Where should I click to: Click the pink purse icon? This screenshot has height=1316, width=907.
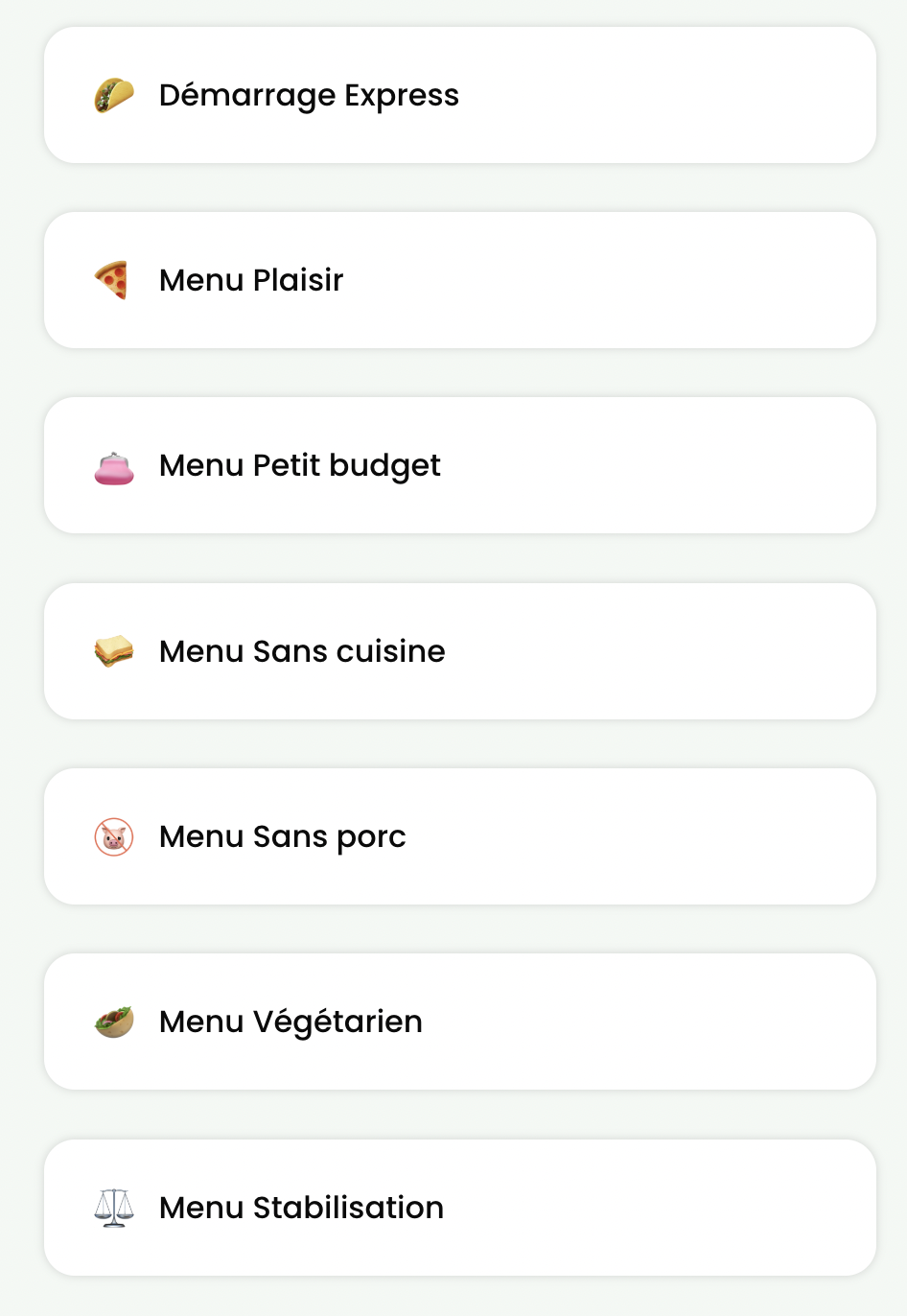[114, 467]
